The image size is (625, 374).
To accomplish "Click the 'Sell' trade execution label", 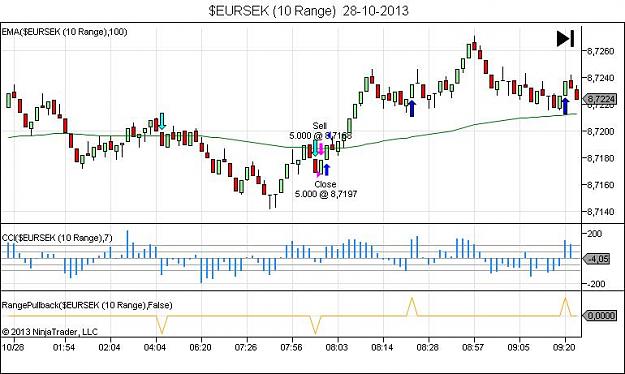I will pos(320,126).
